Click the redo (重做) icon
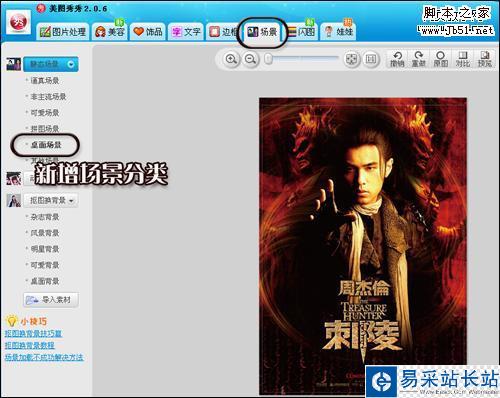 point(419,59)
